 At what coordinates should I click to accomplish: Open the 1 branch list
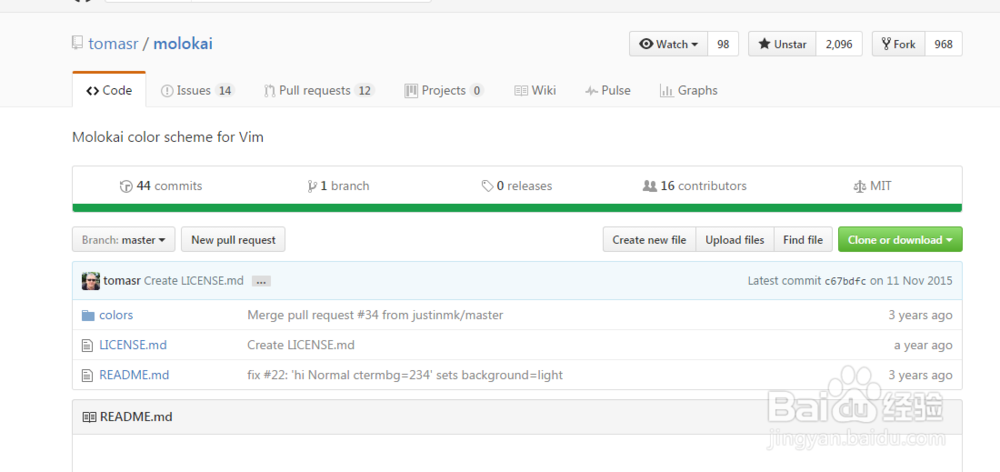point(338,186)
